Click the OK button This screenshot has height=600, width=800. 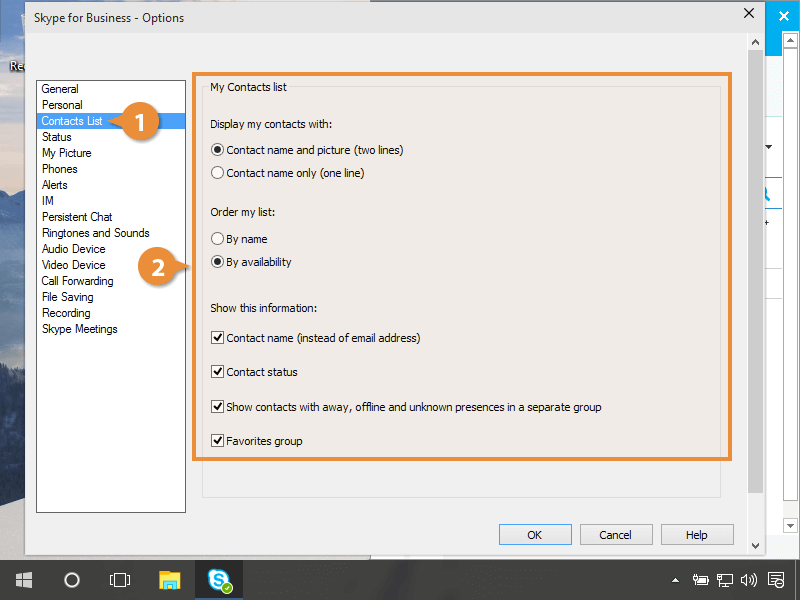(x=535, y=535)
